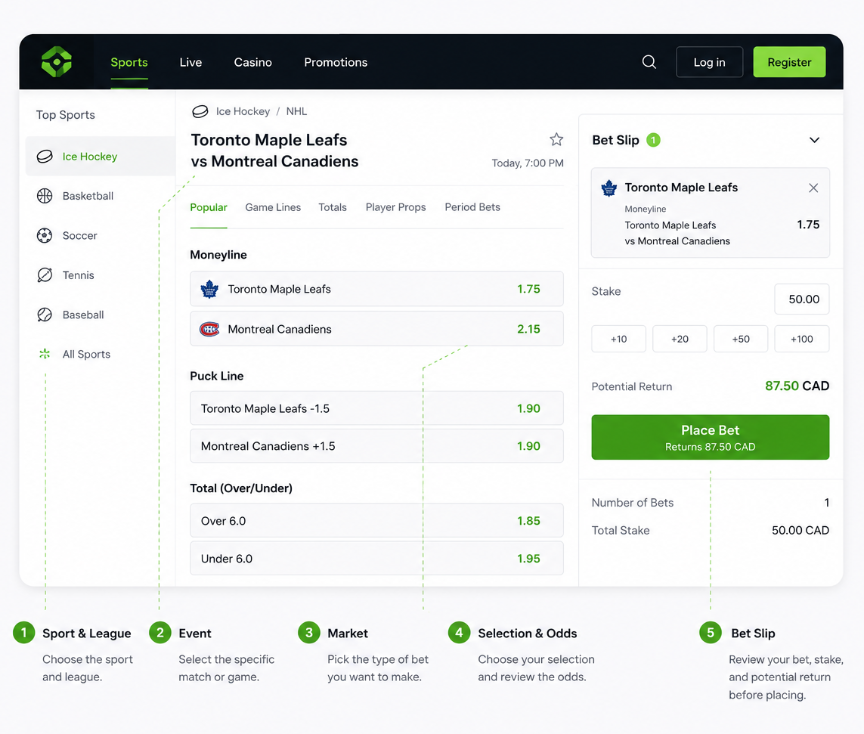Screen dimensions: 864x734
Task: Click the green Register button
Action: pyautogui.click(x=789, y=62)
